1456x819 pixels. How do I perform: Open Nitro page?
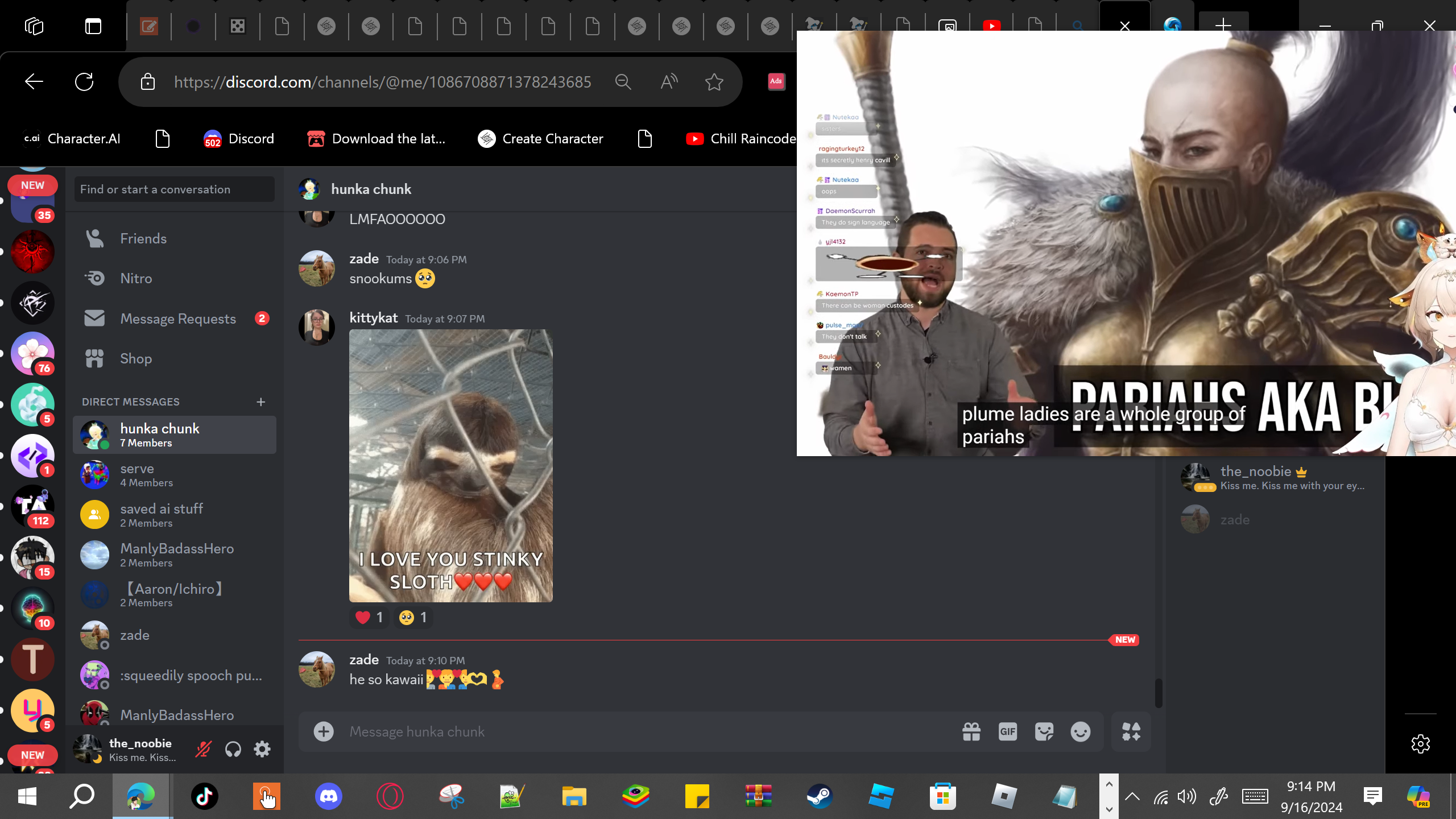pyautogui.click(x=175, y=278)
